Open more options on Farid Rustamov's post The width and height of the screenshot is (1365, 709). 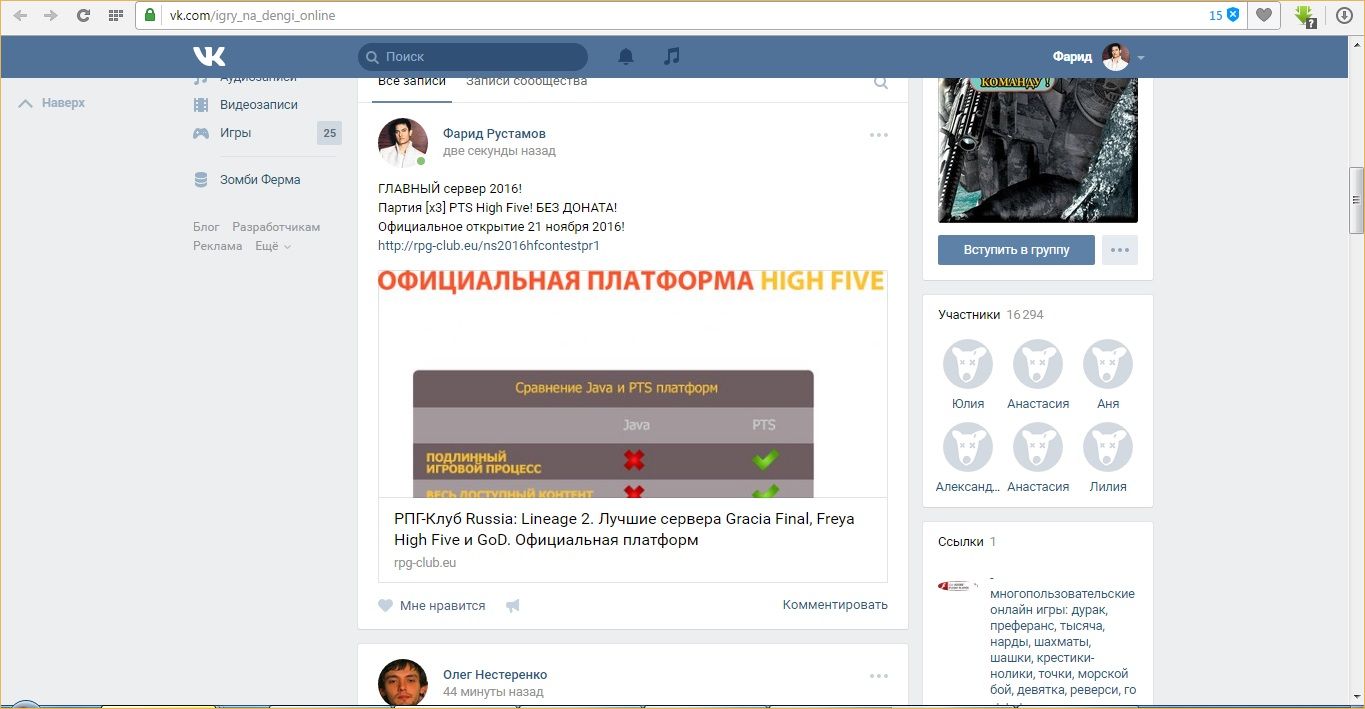[x=878, y=135]
